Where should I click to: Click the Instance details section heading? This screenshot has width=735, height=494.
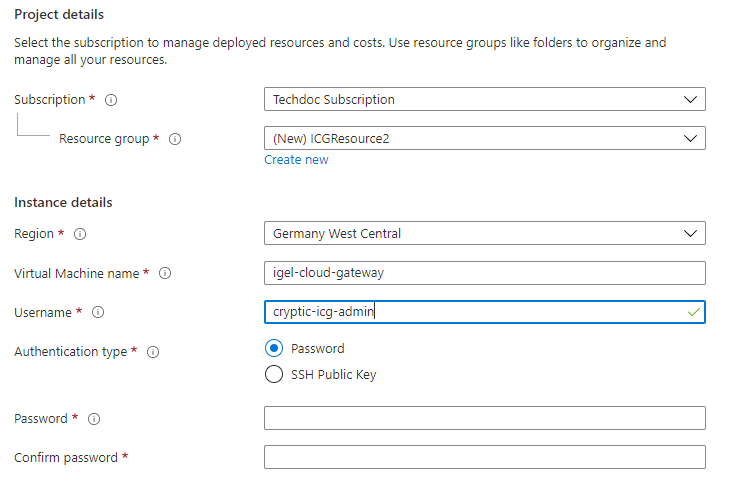63,202
